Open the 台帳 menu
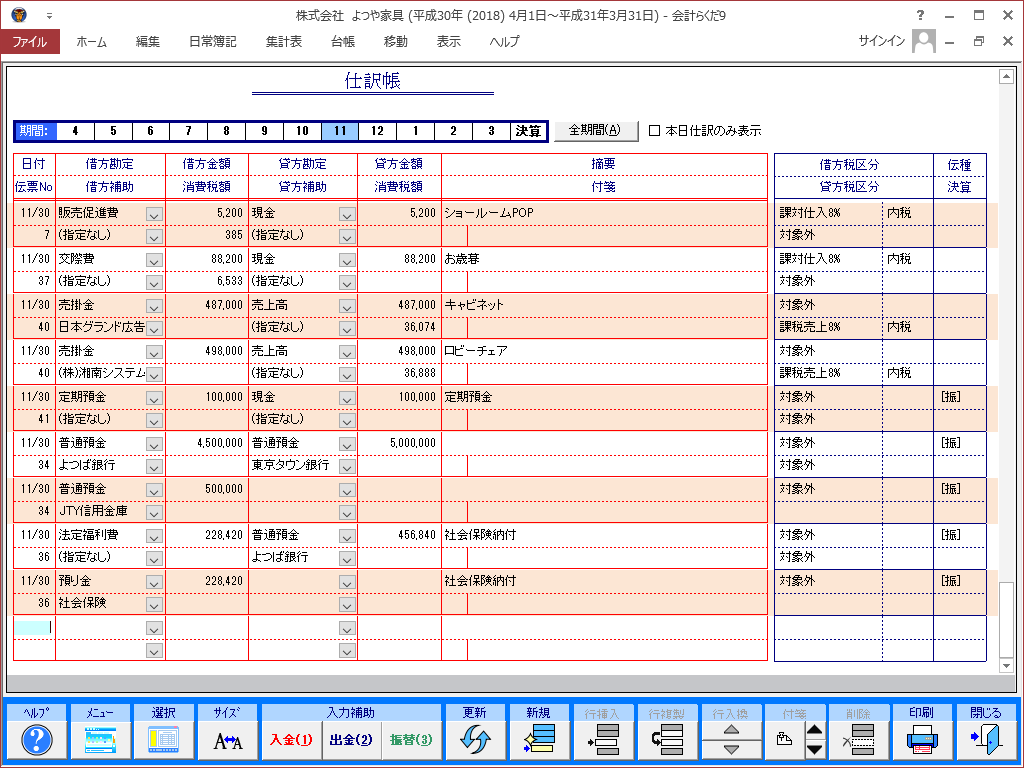The image size is (1024, 768). pyautogui.click(x=343, y=41)
